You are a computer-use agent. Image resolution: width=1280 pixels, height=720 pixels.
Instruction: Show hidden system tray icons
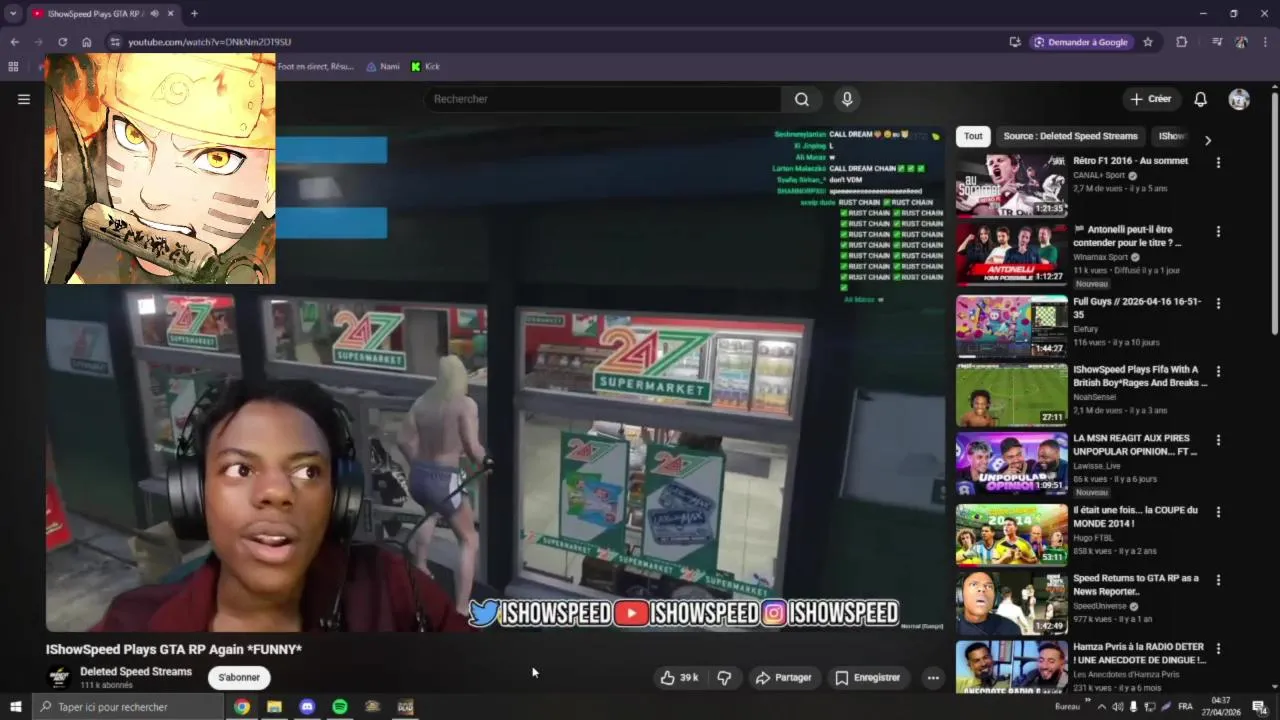(1102, 707)
